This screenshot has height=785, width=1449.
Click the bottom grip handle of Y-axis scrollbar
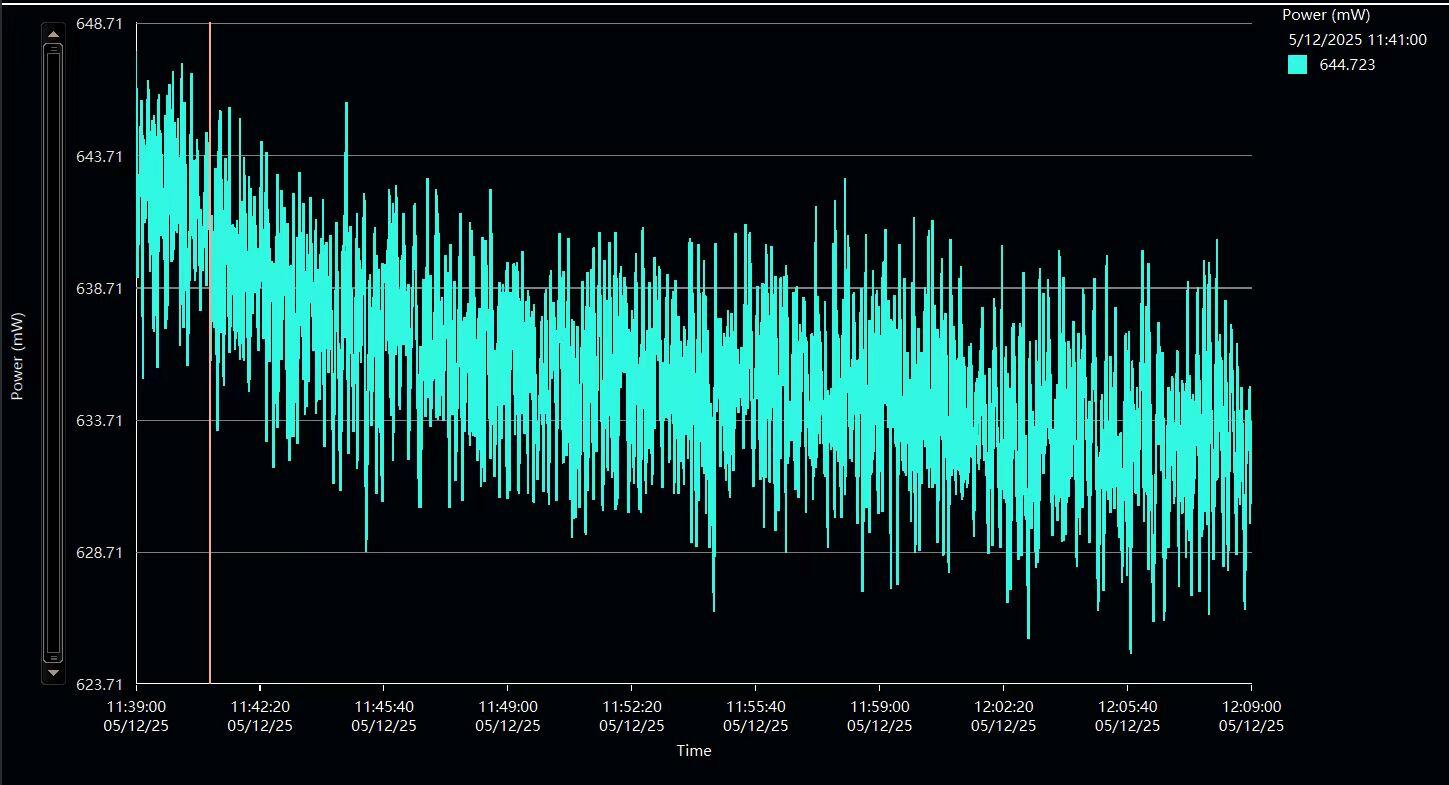[53, 657]
